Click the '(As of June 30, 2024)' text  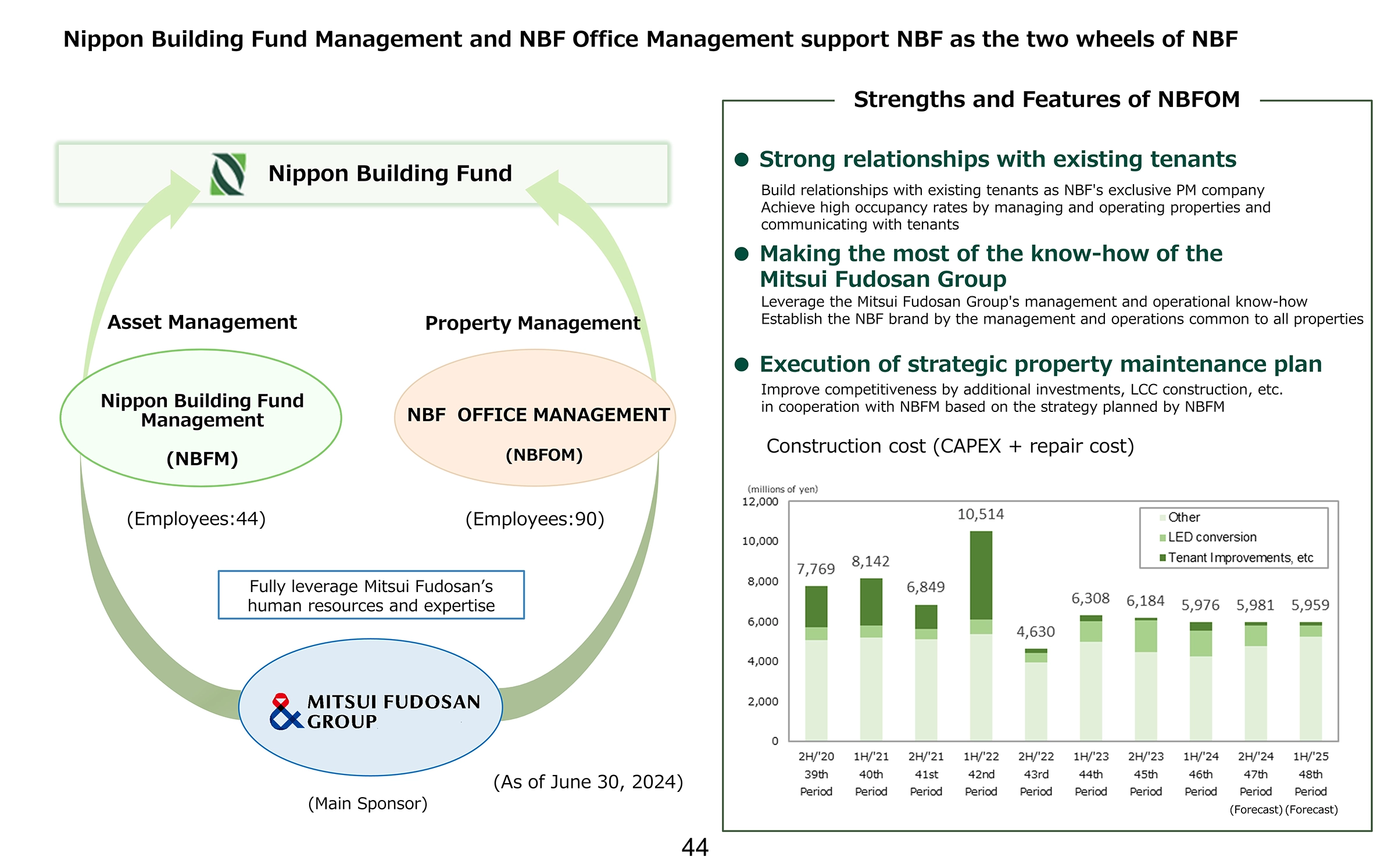[x=588, y=782]
